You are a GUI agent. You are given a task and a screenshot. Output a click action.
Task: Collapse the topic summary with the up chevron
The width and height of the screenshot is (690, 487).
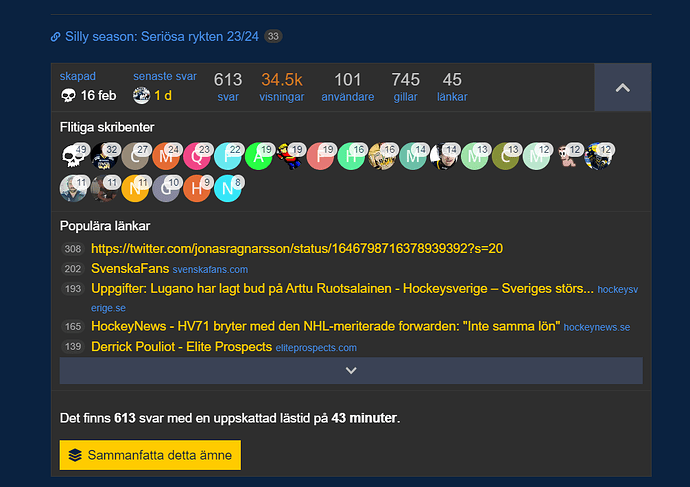(x=622, y=88)
